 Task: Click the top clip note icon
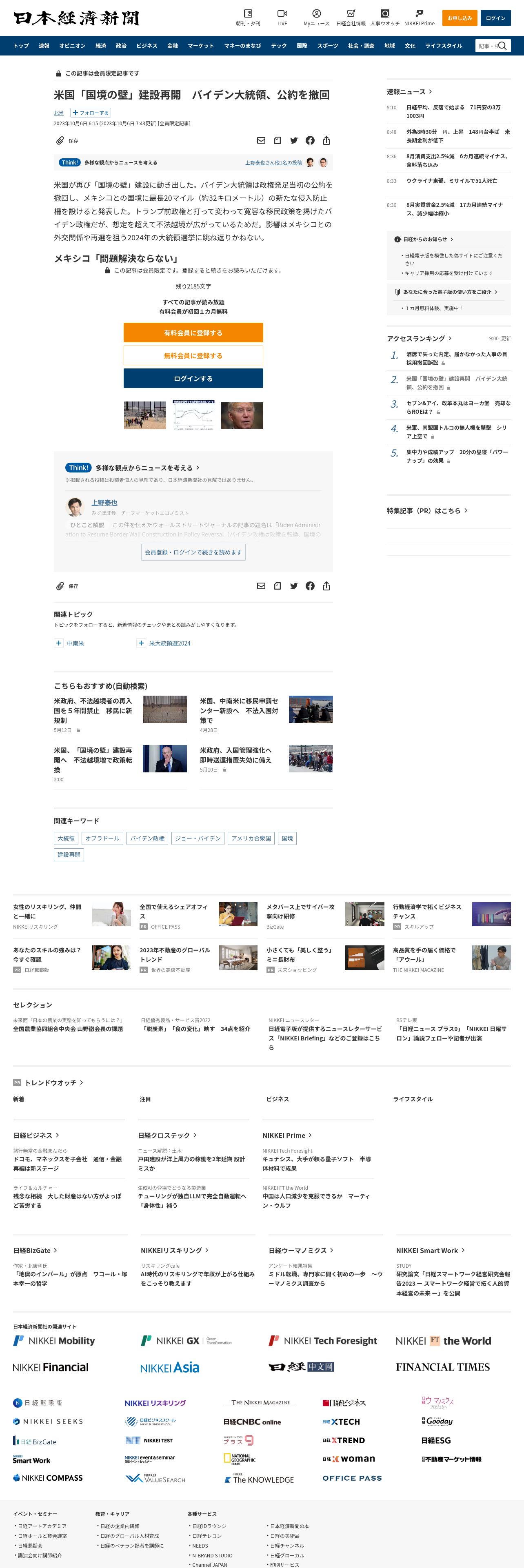point(278,141)
